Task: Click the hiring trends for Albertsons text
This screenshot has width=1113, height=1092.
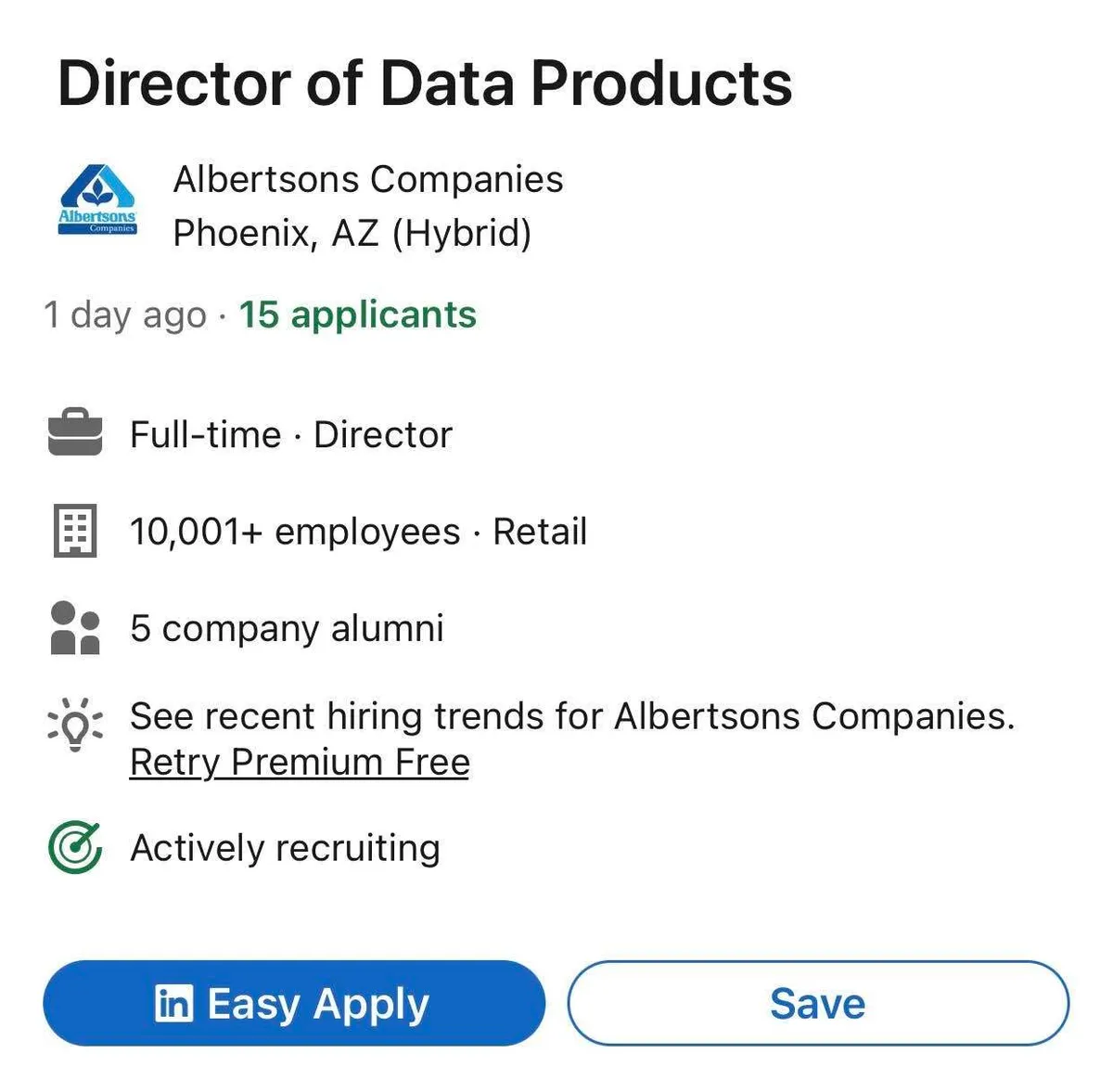Action: (x=572, y=716)
